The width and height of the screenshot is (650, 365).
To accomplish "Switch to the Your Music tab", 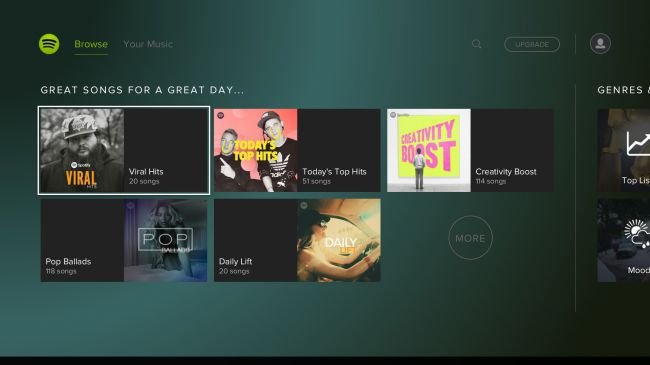I will point(148,44).
